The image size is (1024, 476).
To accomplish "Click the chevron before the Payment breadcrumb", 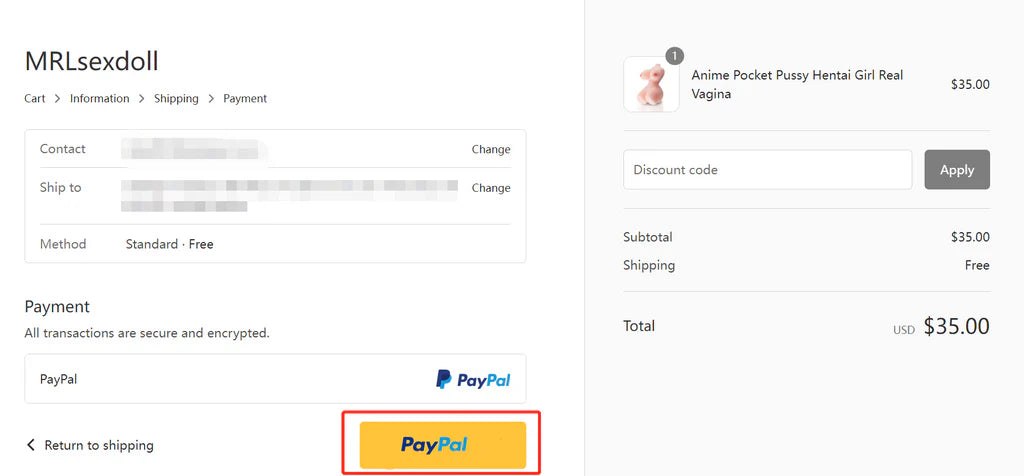I will pyautogui.click(x=211, y=99).
